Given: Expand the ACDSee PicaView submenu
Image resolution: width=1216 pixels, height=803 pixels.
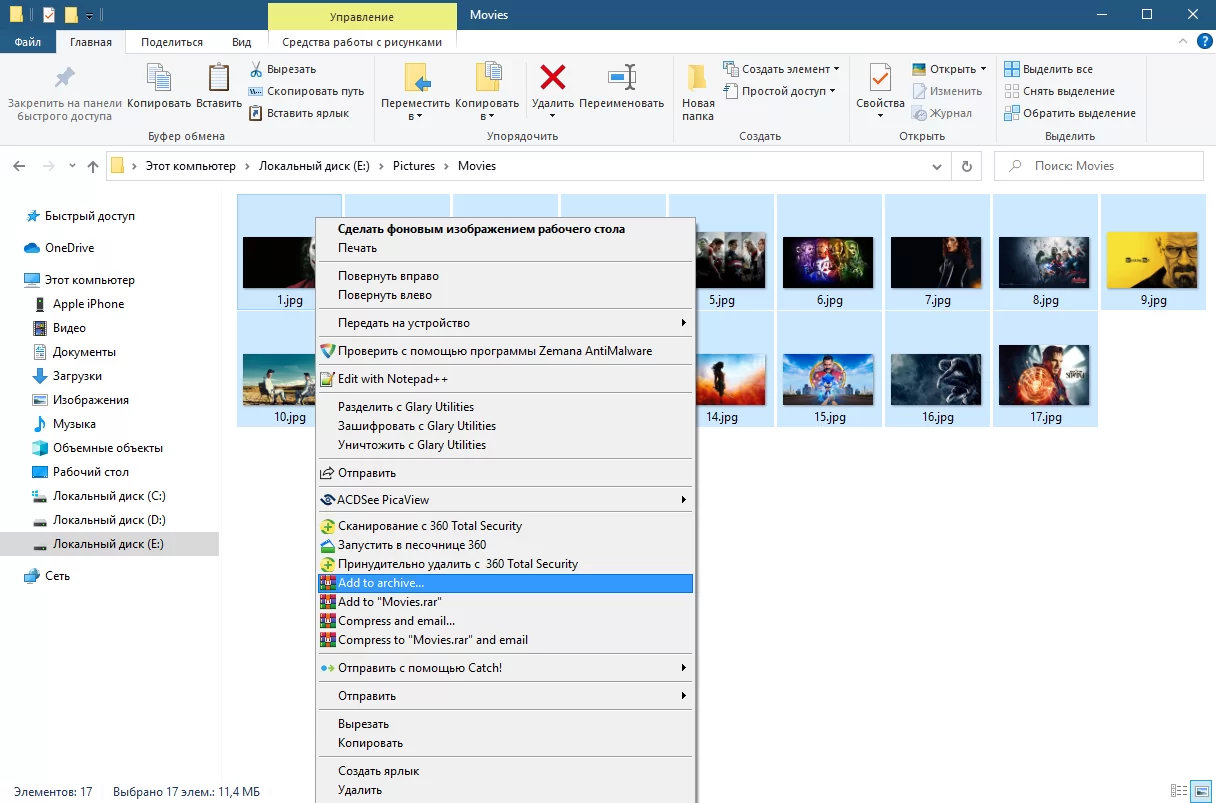Looking at the screenshot, I should click(504, 500).
